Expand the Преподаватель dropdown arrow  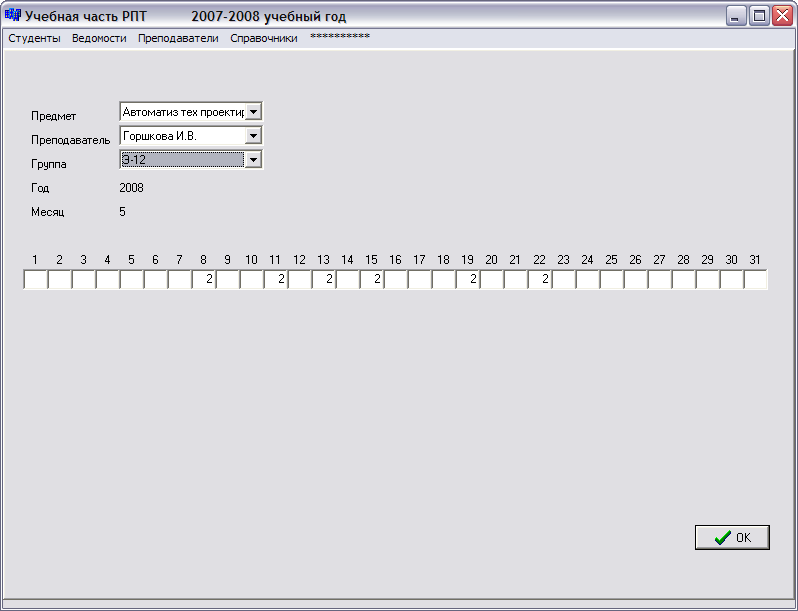[x=253, y=136]
